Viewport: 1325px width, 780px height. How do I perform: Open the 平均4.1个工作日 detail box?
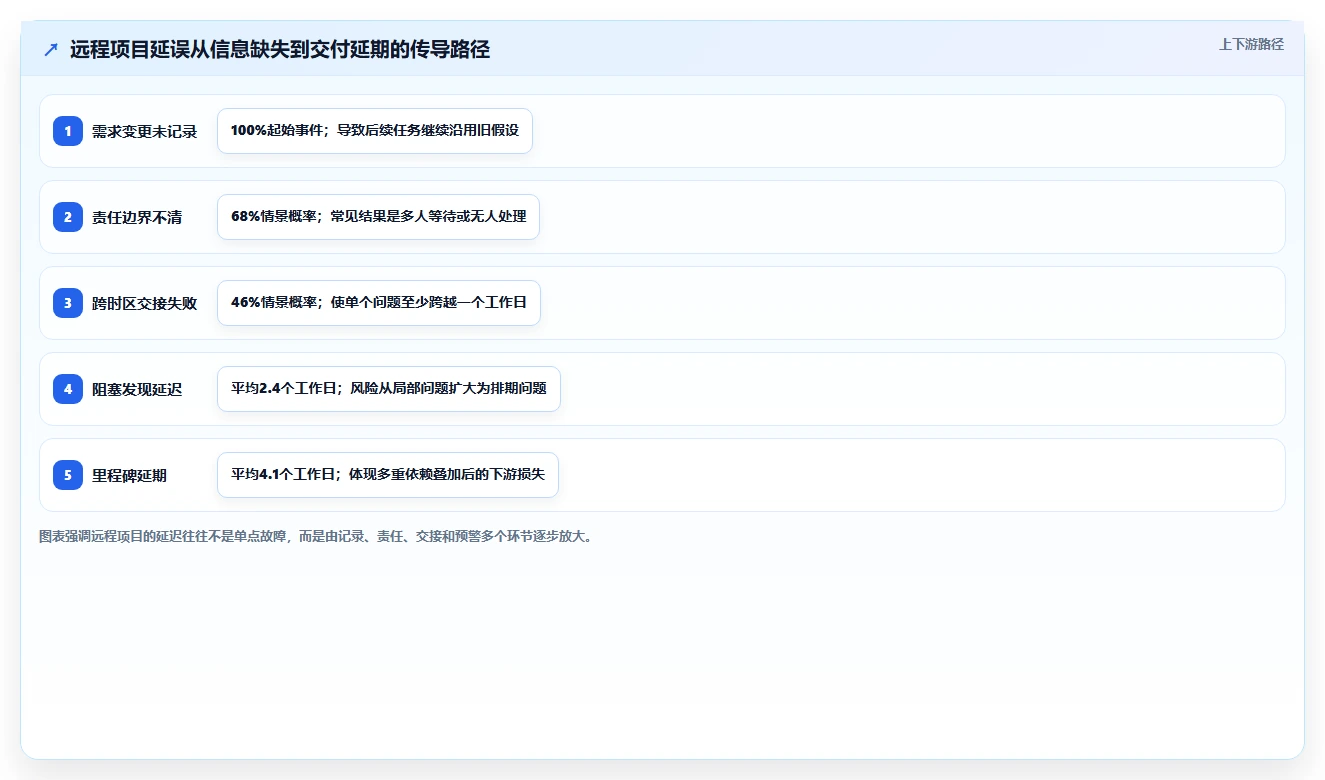click(x=388, y=475)
